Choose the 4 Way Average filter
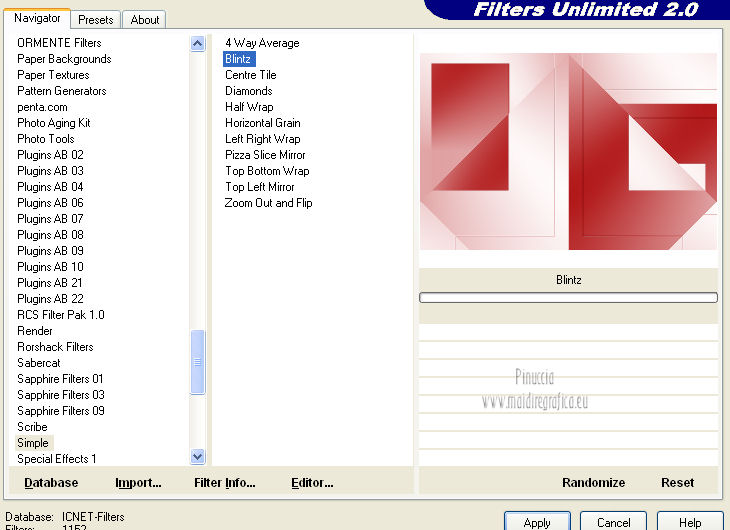Image resolution: width=730 pixels, height=530 pixels. (x=262, y=43)
